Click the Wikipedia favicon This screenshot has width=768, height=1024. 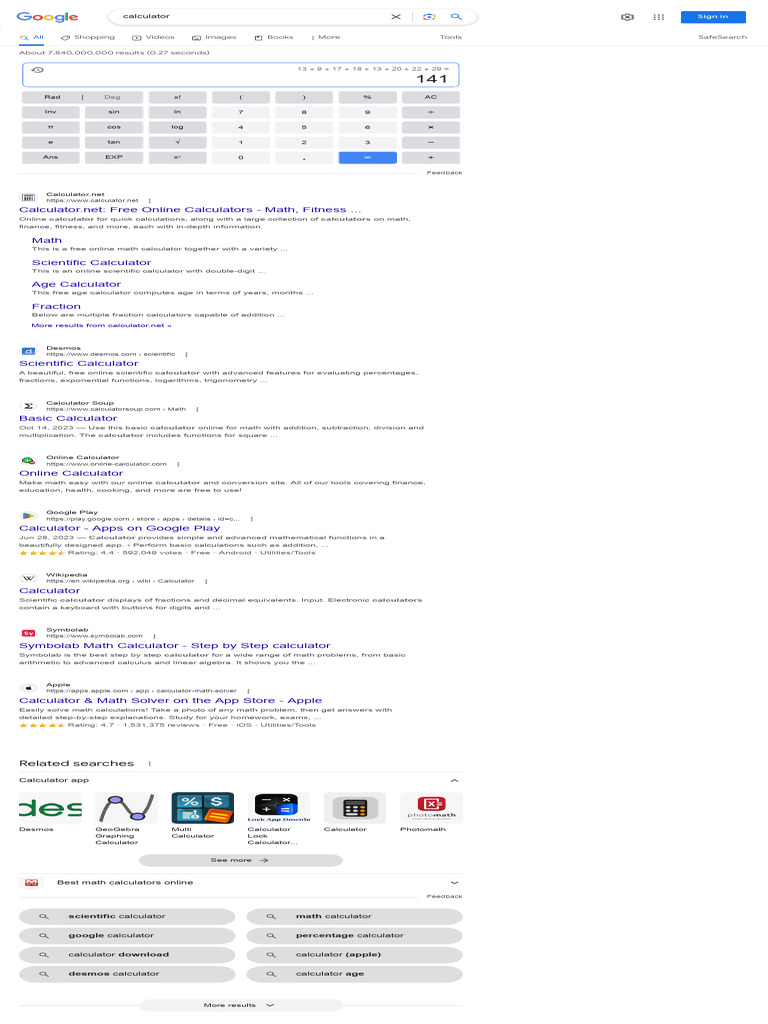coord(28,578)
